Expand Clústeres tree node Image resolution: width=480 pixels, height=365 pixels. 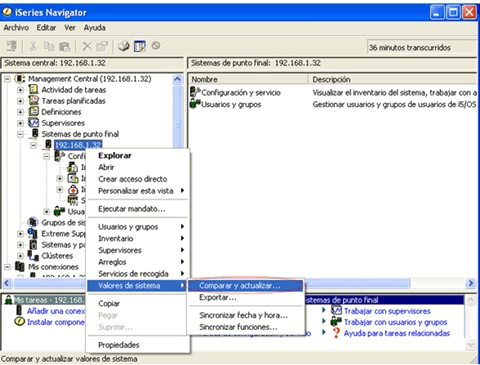(x=20, y=256)
